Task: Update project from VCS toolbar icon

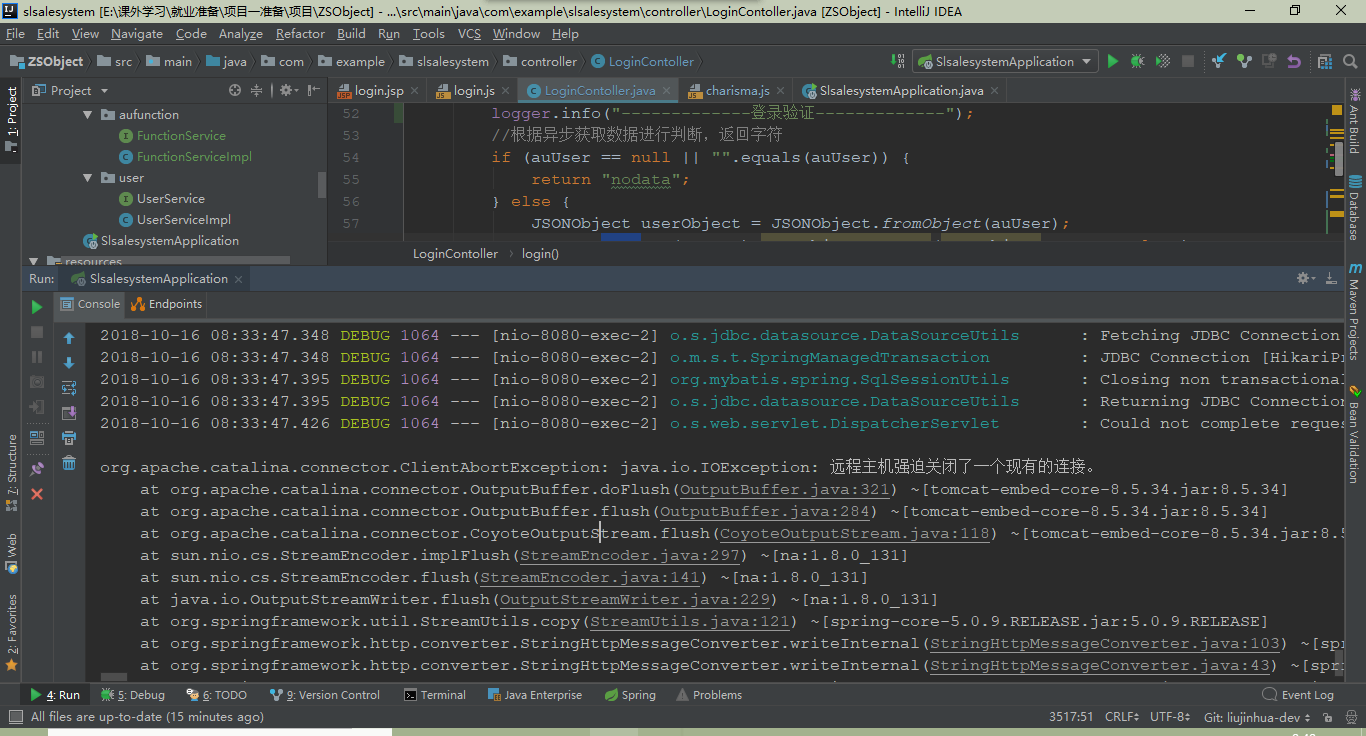Action: click(1219, 61)
